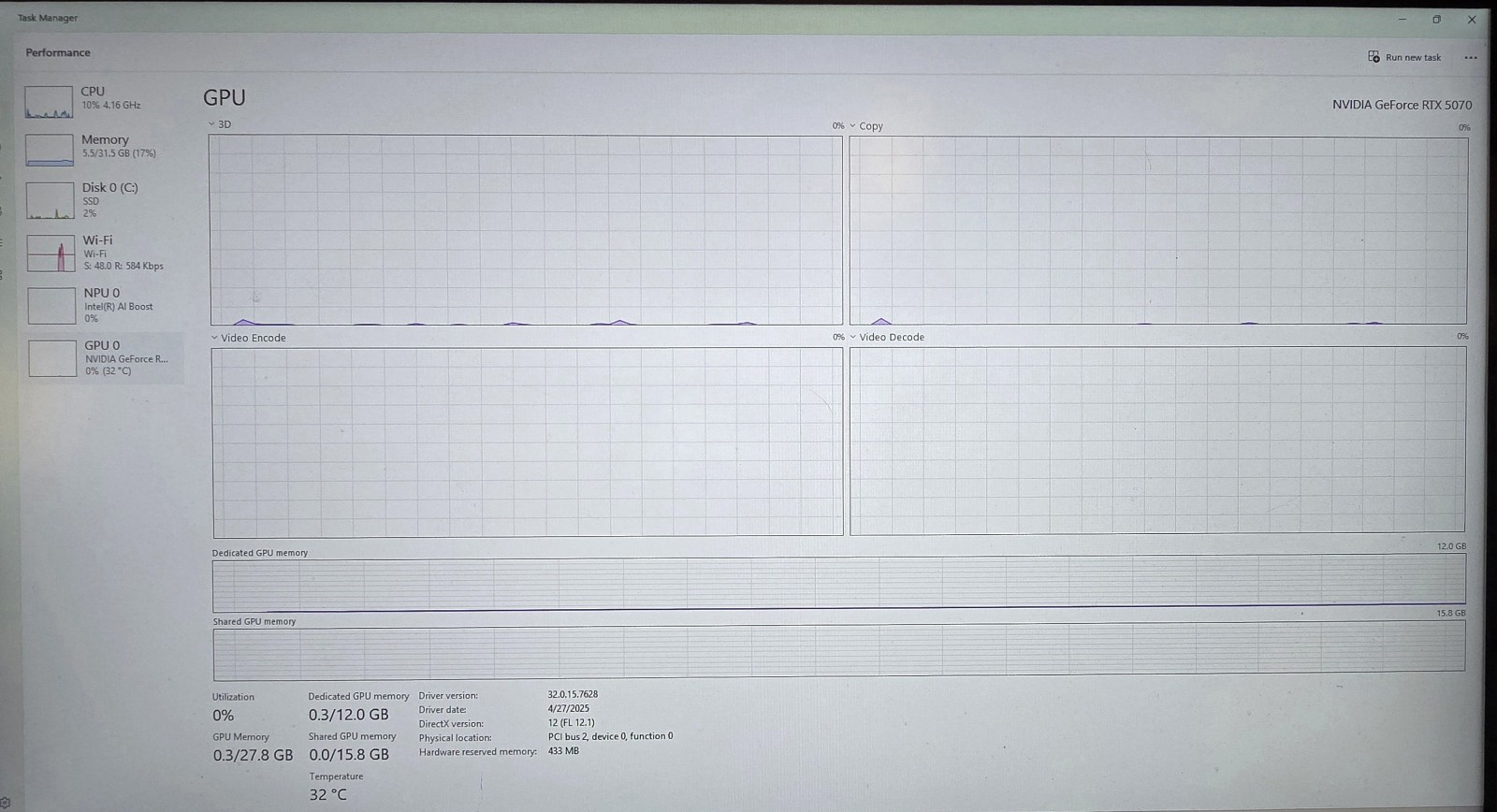Click the Video Encode graph area
The height and width of the screenshot is (812, 1497).
point(528,442)
